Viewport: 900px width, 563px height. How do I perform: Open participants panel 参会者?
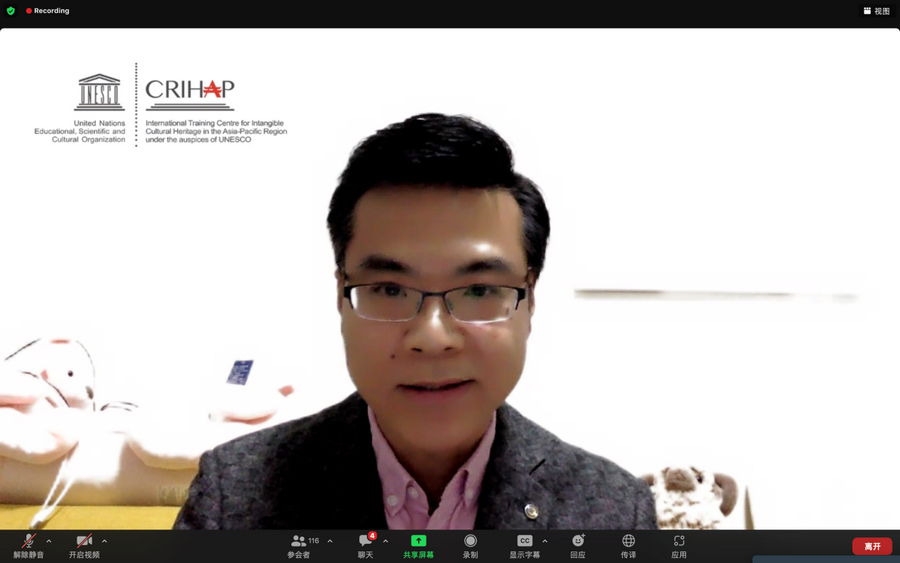pyautogui.click(x=300, y=546)
